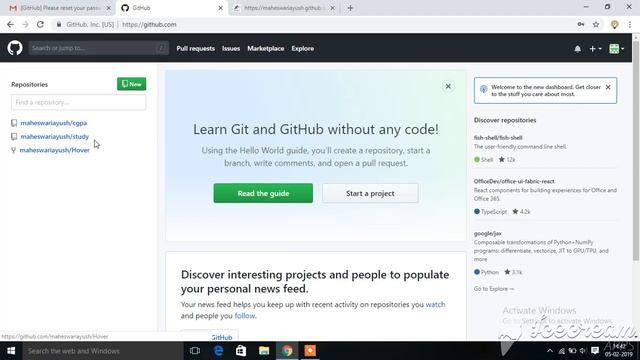Open the notifications bell
The height and width of the screenshot is (360, 640).
tap(578, 49)
